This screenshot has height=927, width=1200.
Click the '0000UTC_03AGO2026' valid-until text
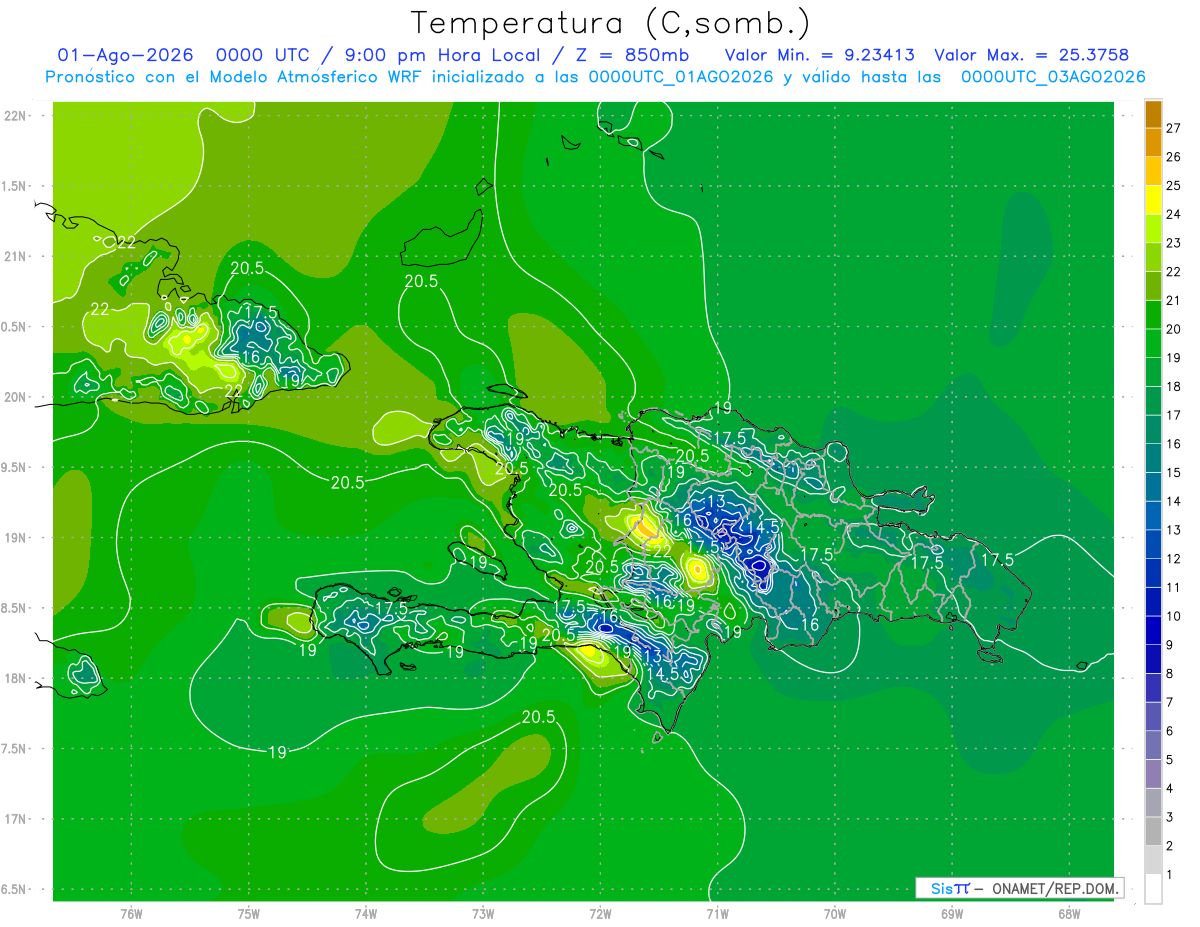click(x=1053, y=77)
